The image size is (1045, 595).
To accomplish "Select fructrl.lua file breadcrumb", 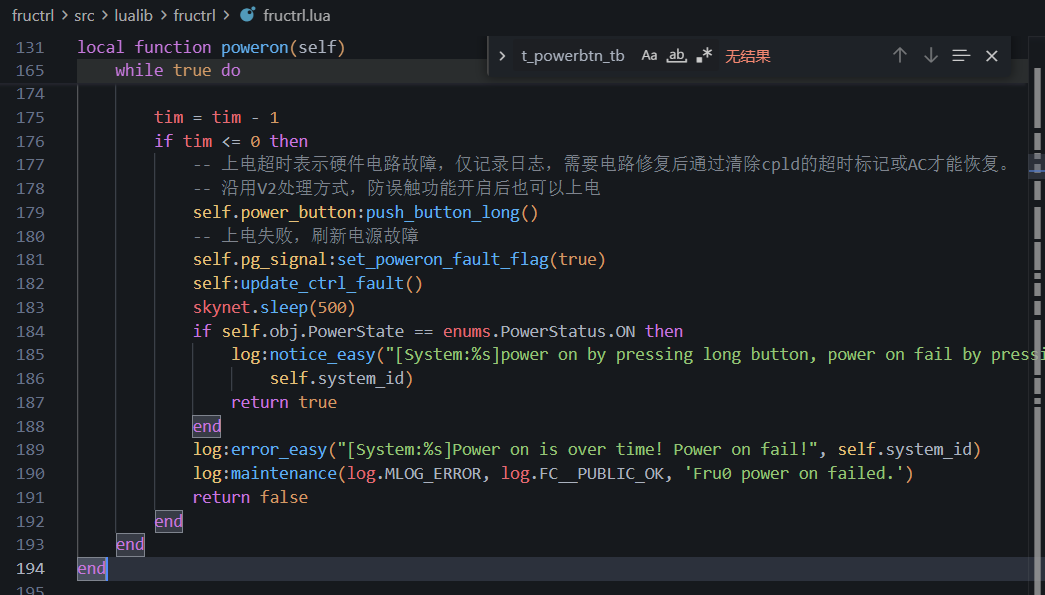I will tap(297, 15).
